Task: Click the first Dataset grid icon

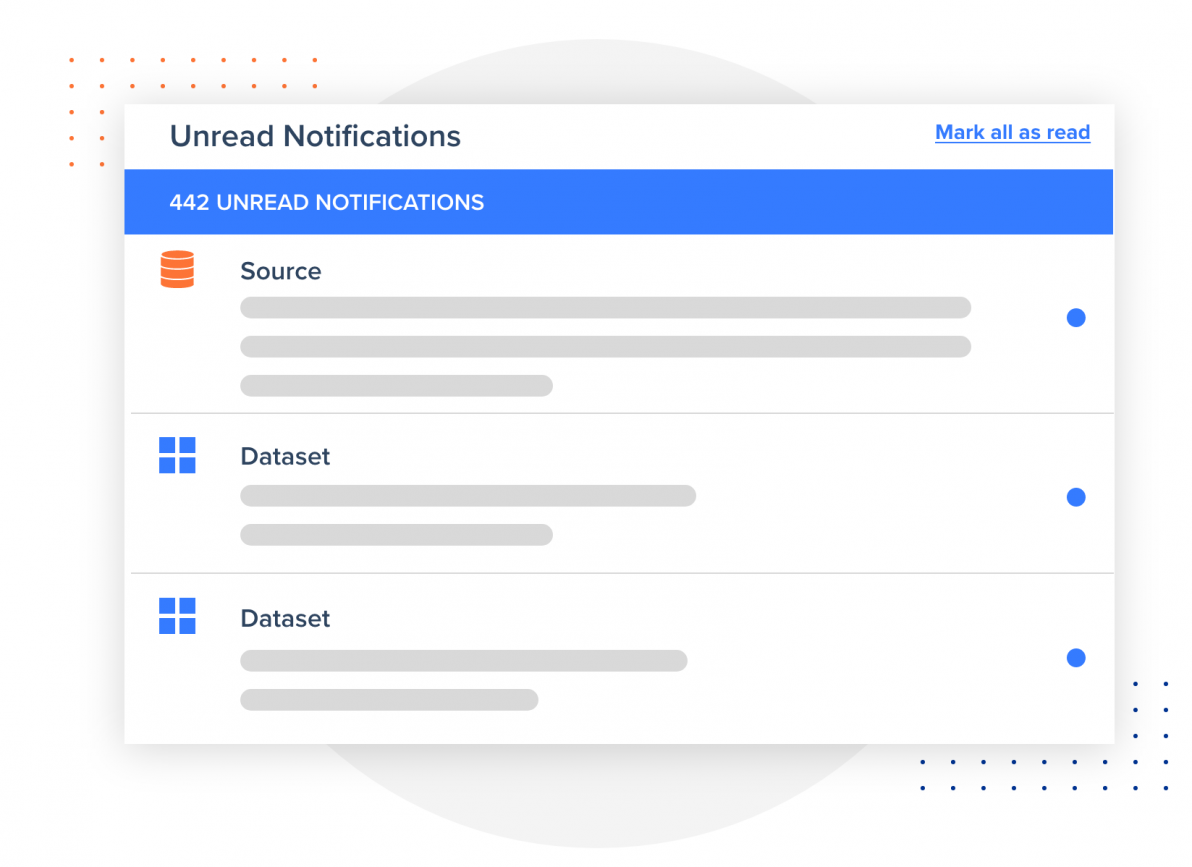Action: tap(177, 455)
